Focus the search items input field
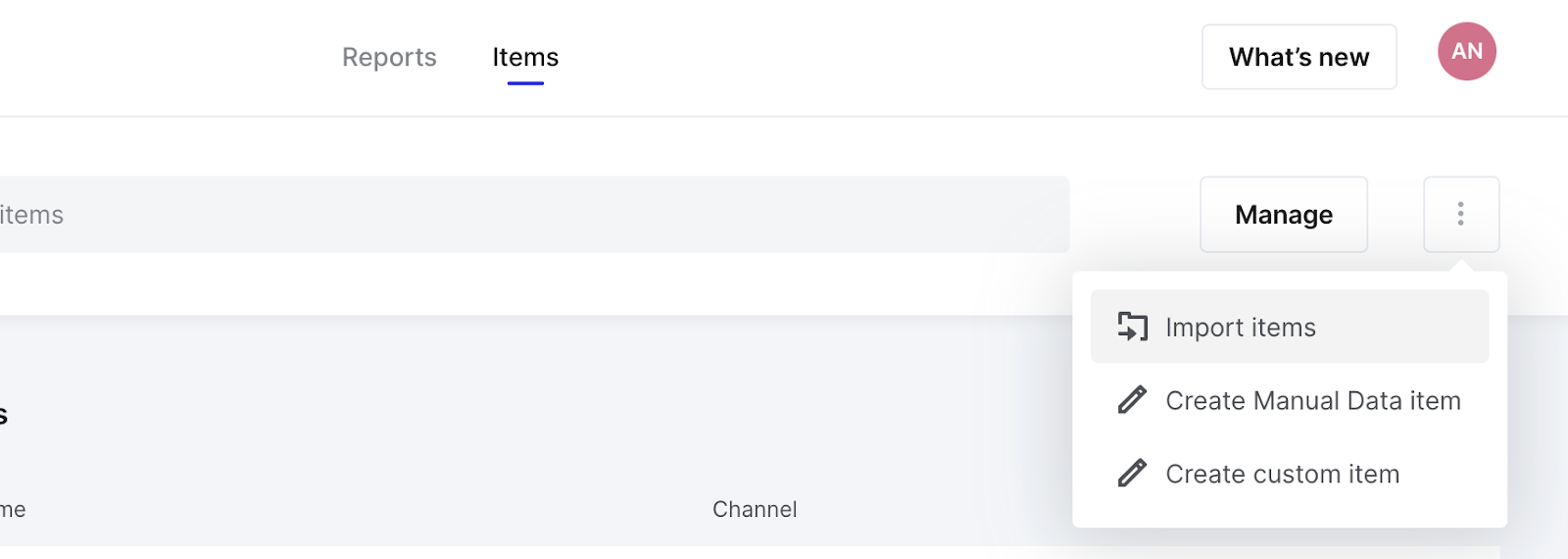 pos(534,214)
